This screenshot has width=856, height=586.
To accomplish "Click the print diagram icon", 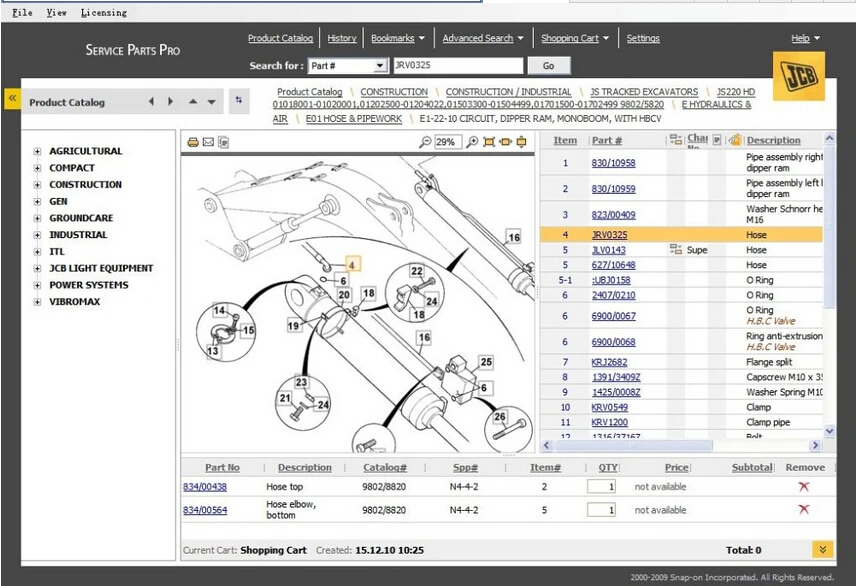I will [x=192, y=142].
